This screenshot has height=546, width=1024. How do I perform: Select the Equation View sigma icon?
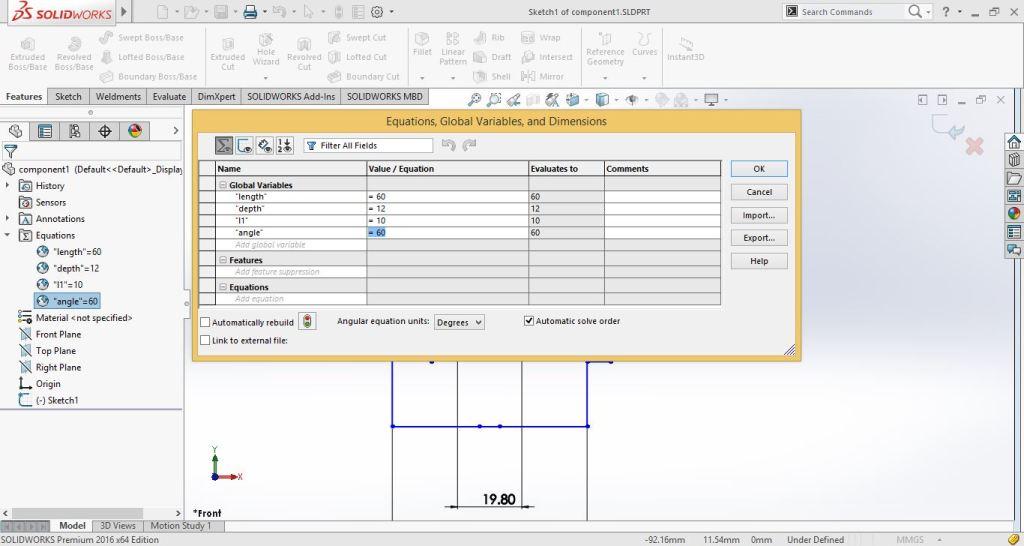tap(223, 145)
